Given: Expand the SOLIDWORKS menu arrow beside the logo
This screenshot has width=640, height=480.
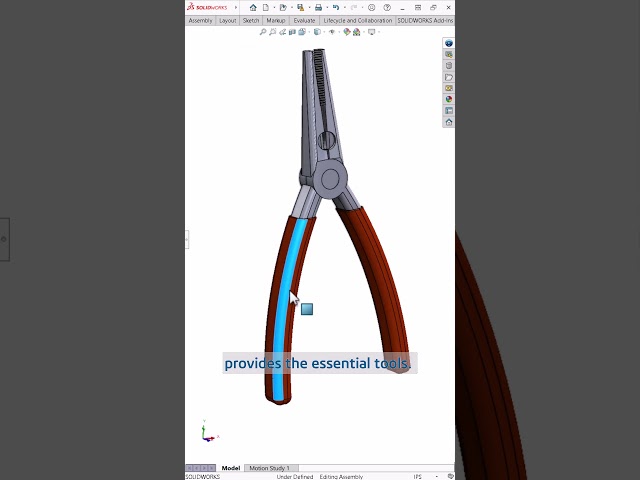Looking at the screenshot, I should [236, 7].
